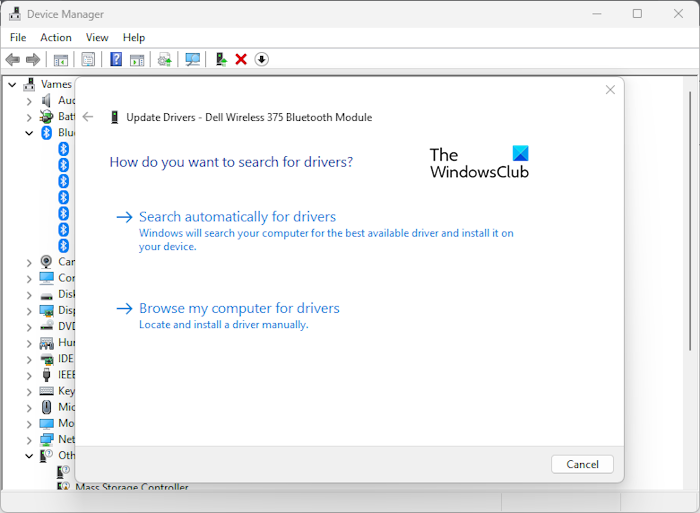Select the Audio speaker icon in device tree
Image resolution: width=700 pixels, height=513 pixels.
coord(46,100)
